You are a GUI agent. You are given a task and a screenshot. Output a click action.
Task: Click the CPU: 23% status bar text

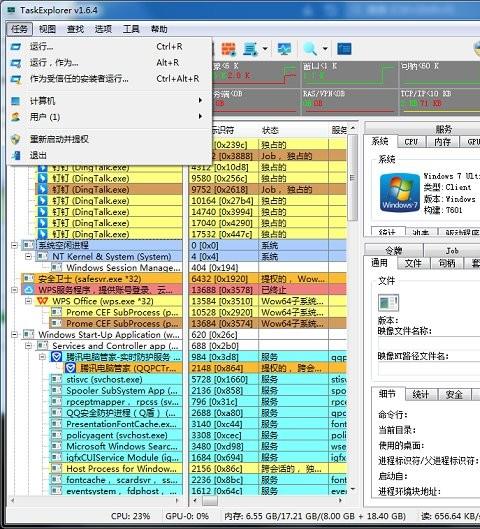131,516
